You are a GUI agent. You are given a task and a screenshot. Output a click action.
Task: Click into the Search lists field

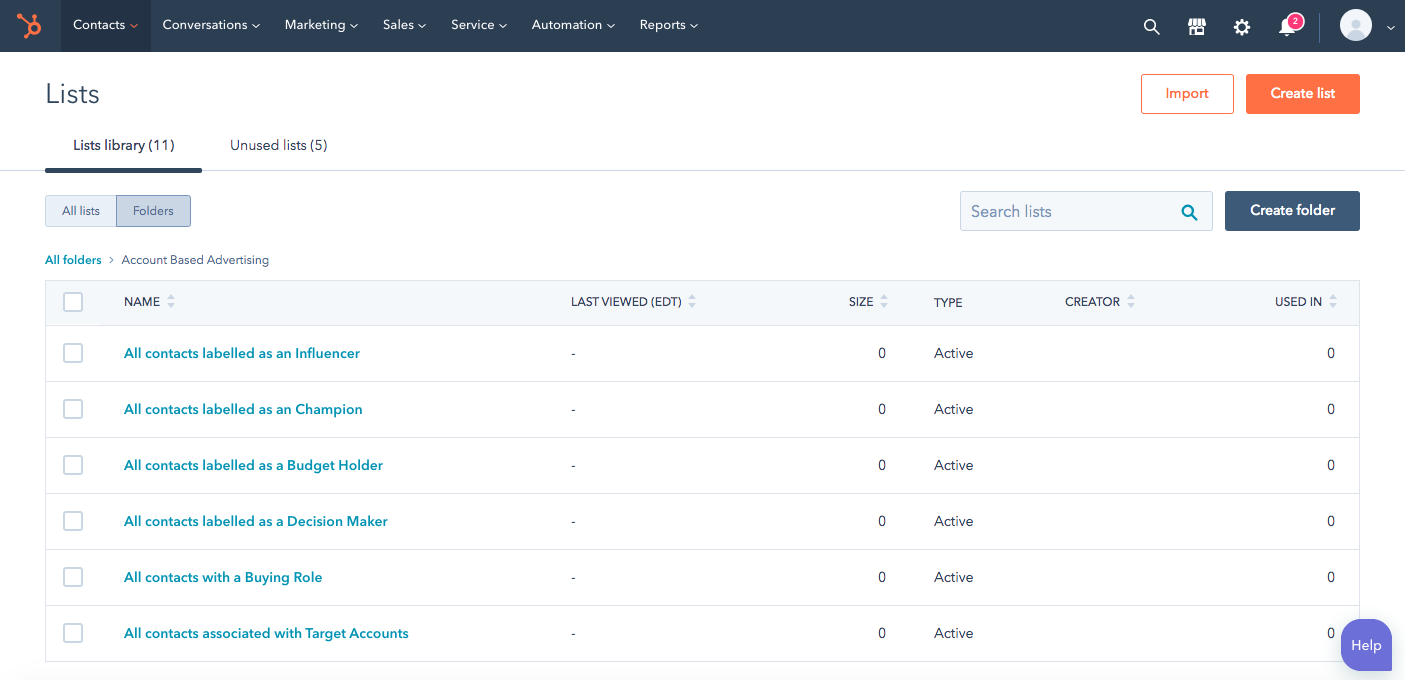pos(1070,211)
